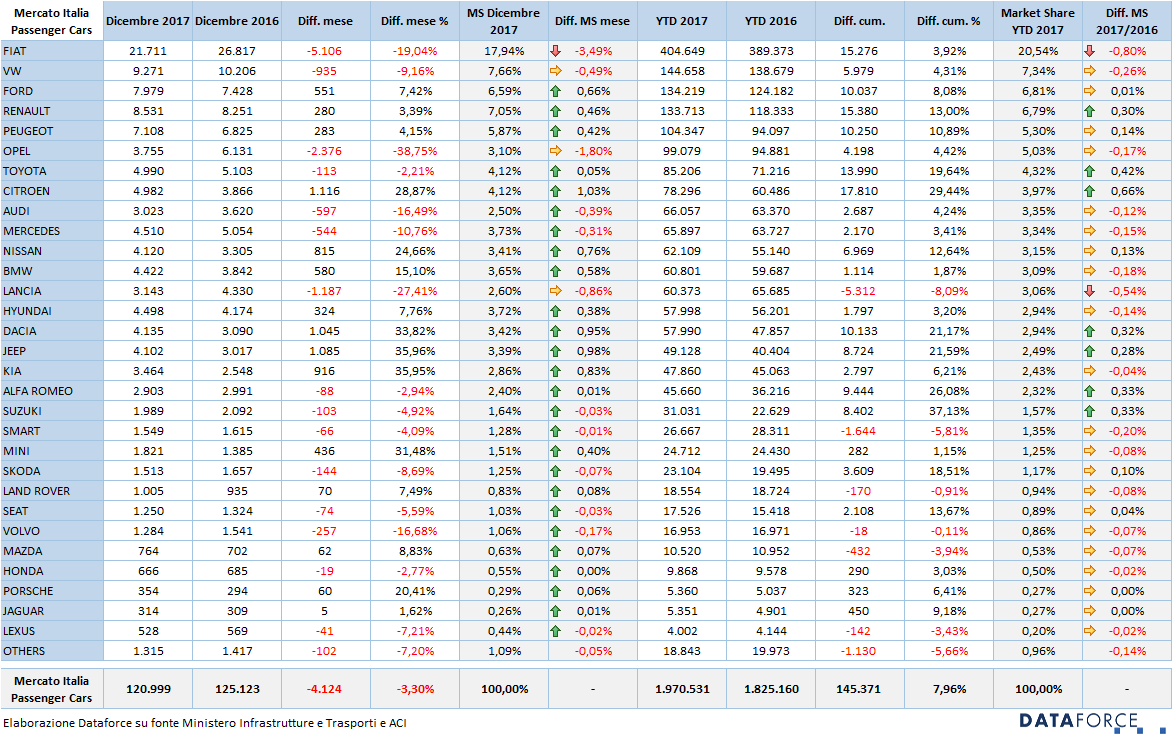Screen dimensions: 1172x737
Task: Click the 'Diff. mese %' column header
Action: (x=415, y=21)
